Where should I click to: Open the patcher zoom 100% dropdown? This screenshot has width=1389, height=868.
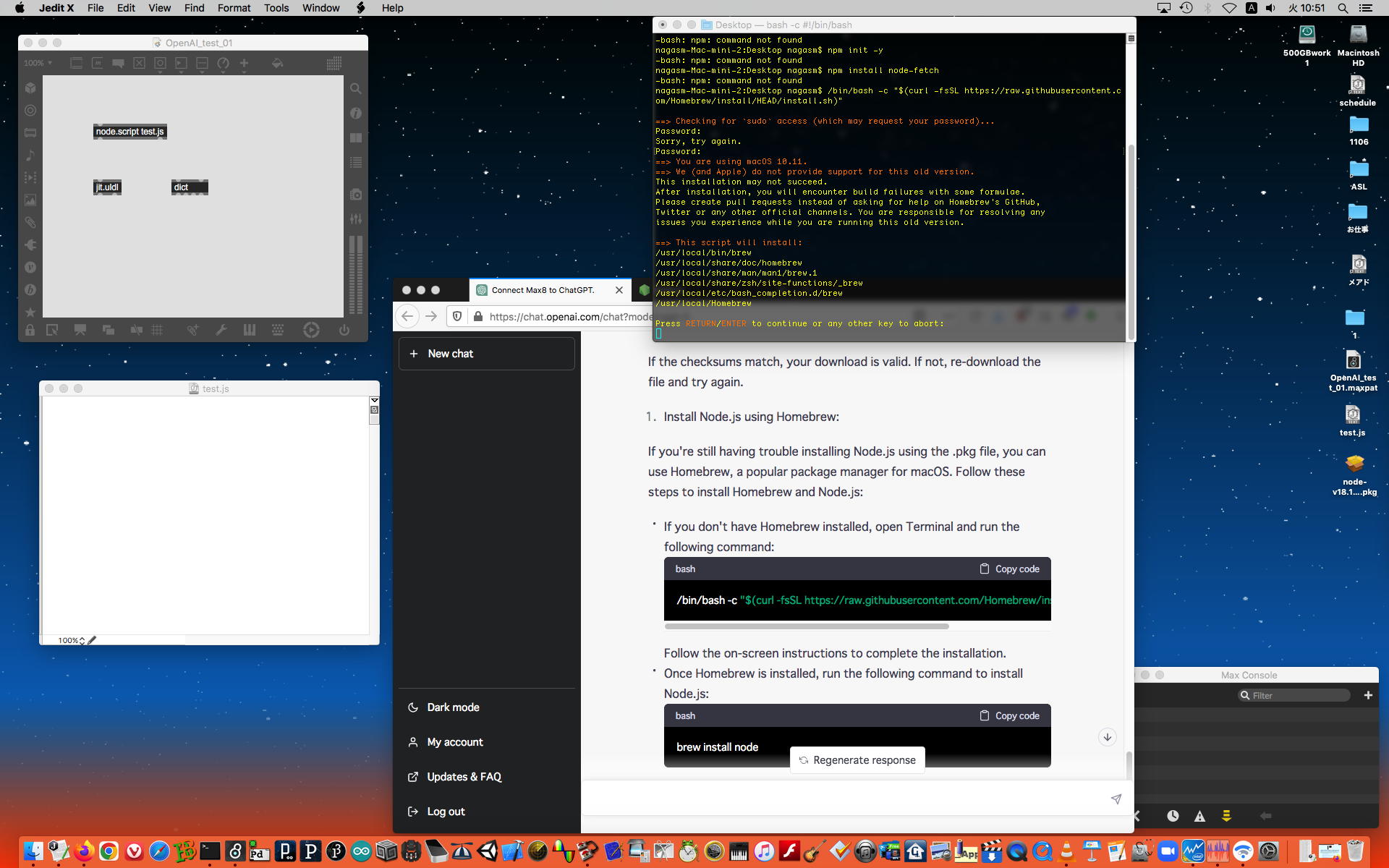tap(38, 64)
